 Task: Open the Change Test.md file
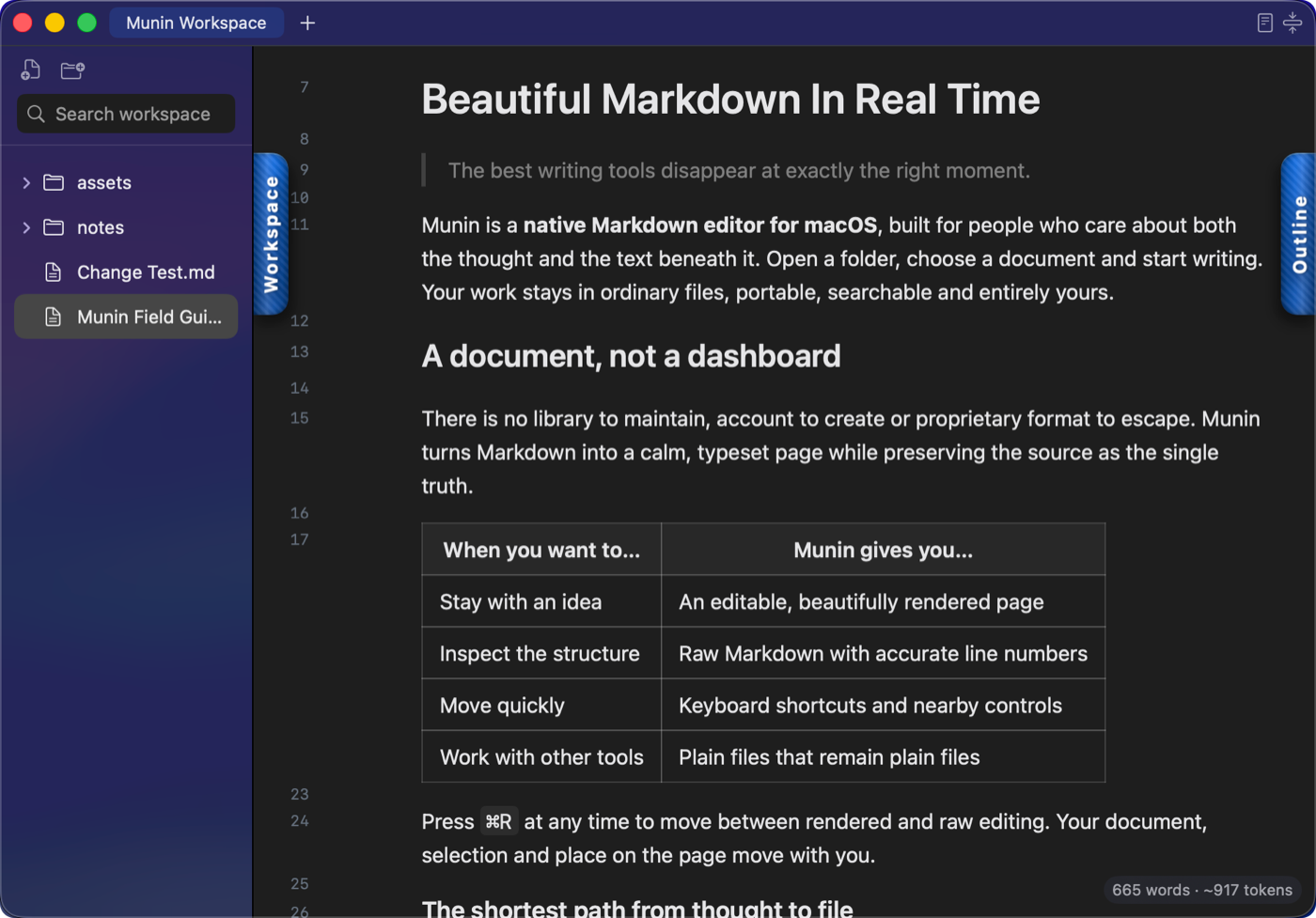tap(126, 272)
